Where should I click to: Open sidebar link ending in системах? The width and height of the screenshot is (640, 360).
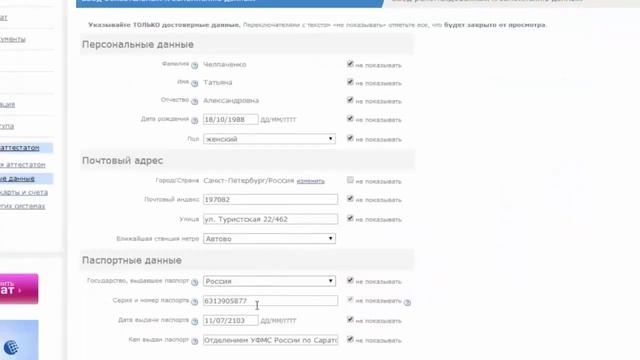click(22, 206)
